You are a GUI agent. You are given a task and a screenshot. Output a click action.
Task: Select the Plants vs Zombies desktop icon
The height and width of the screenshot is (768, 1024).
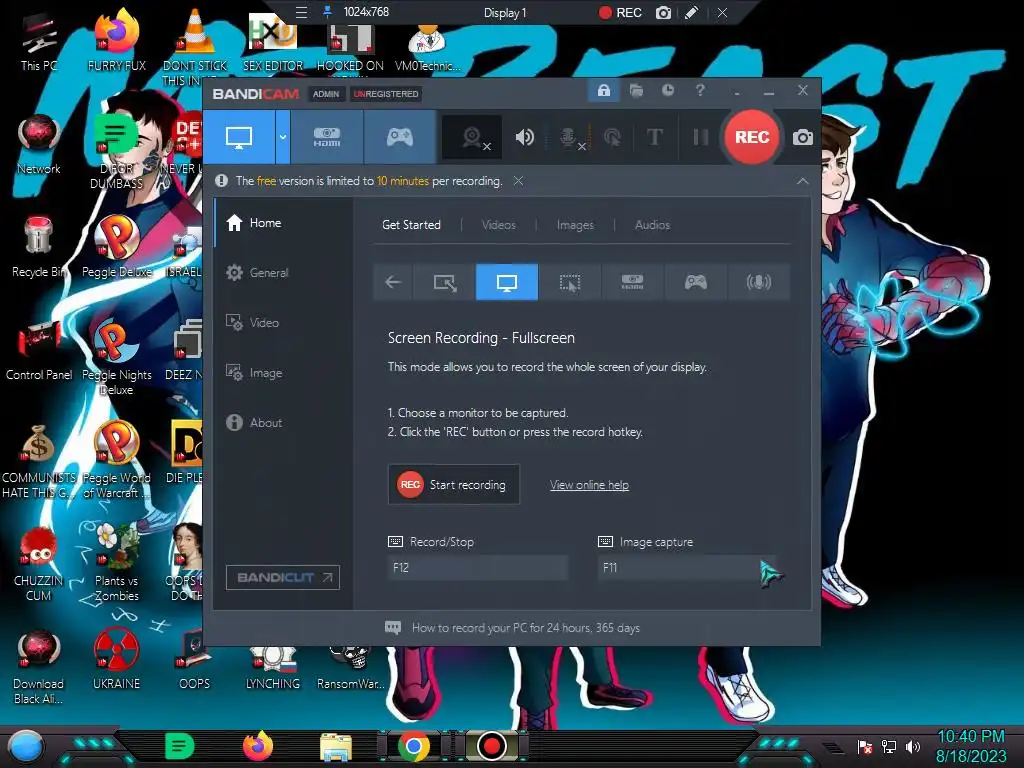[116, 562]
